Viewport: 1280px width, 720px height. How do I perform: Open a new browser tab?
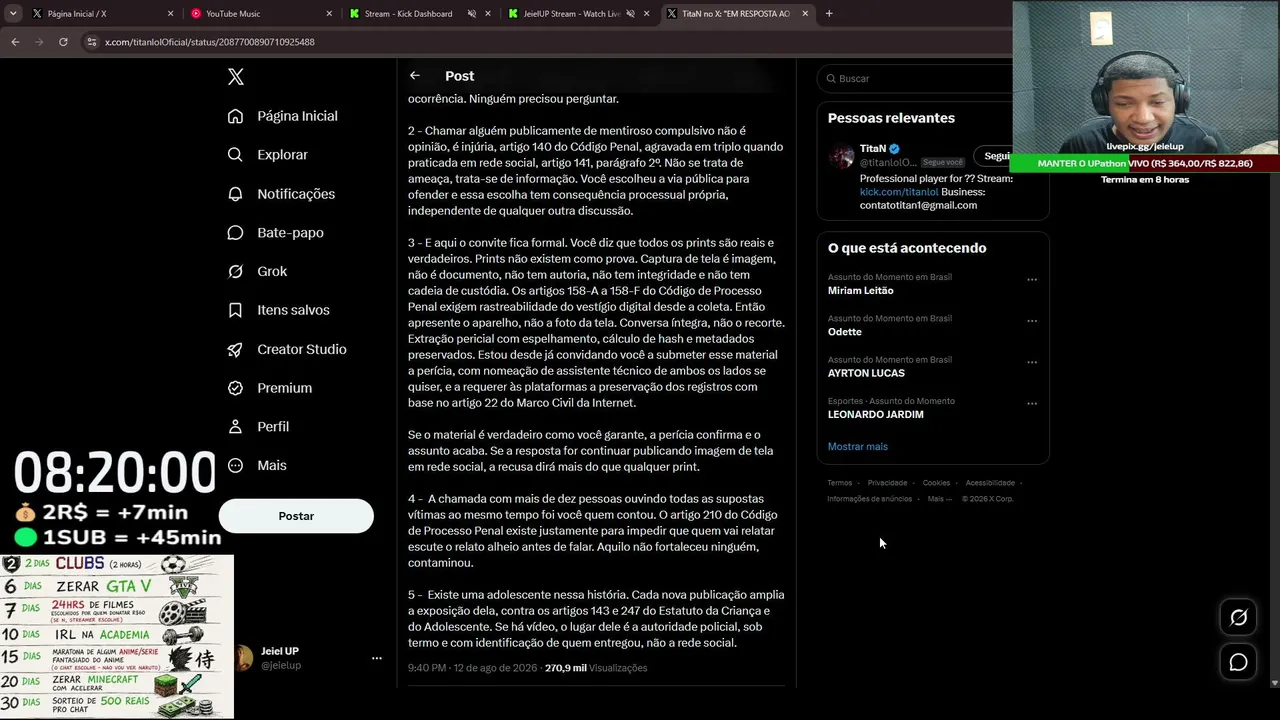click(x=829, y=14)
